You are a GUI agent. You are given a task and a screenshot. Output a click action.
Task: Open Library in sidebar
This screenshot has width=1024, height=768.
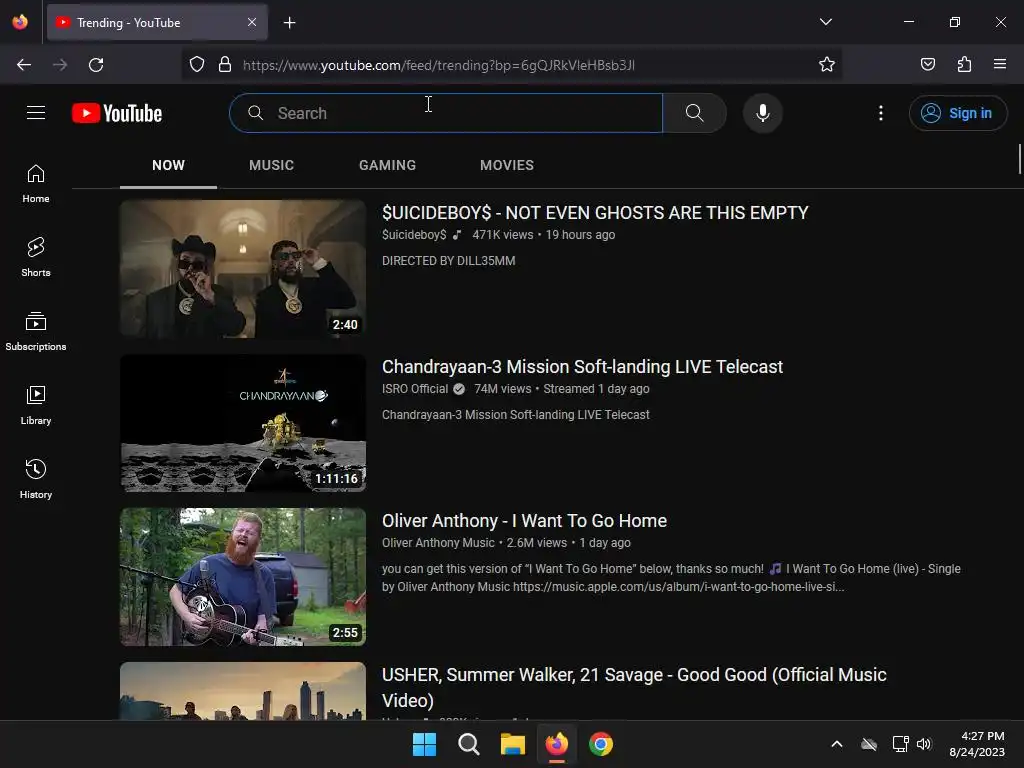point(36,405)
